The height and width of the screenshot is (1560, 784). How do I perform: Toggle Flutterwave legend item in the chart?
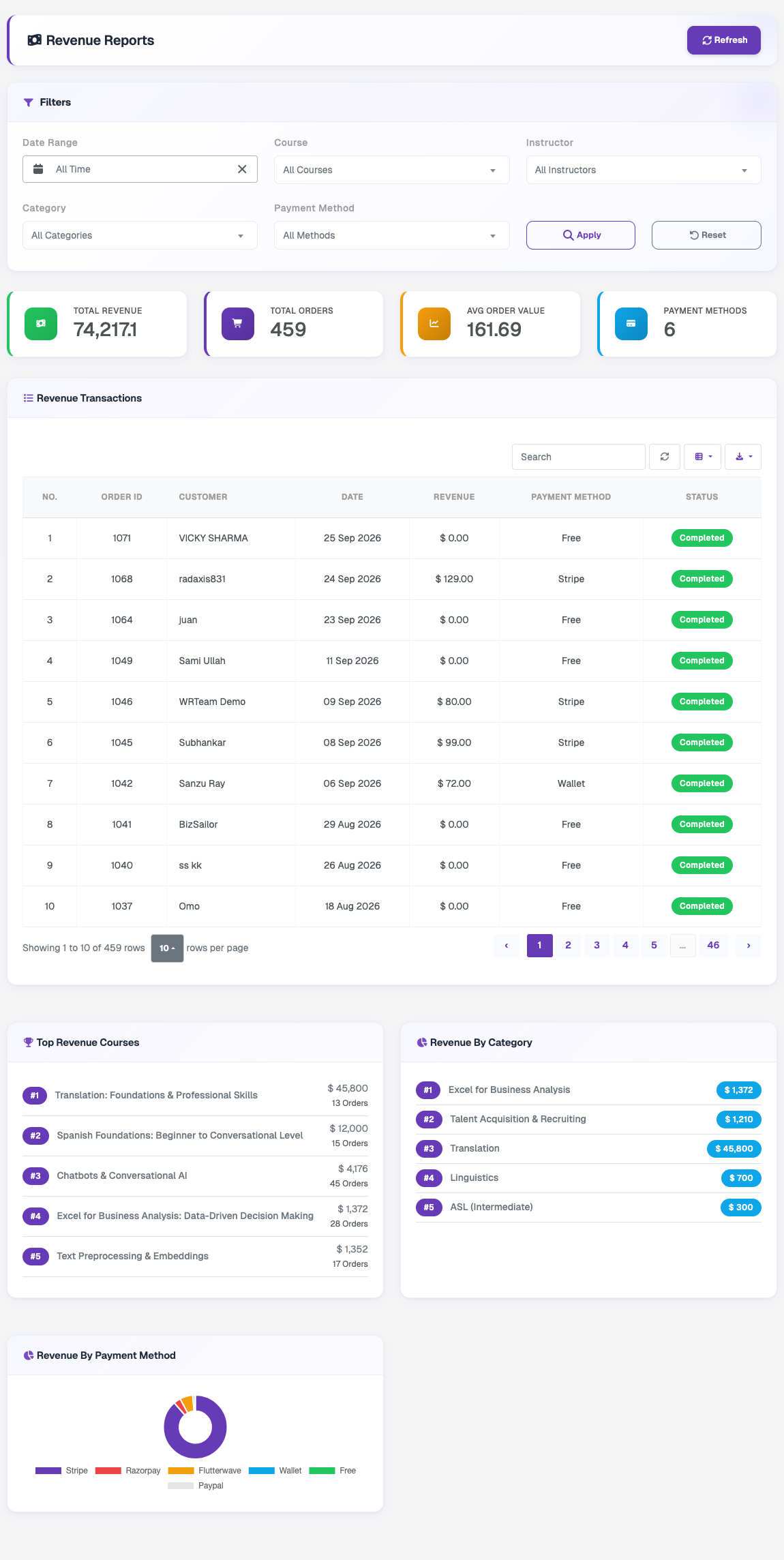205,1471
